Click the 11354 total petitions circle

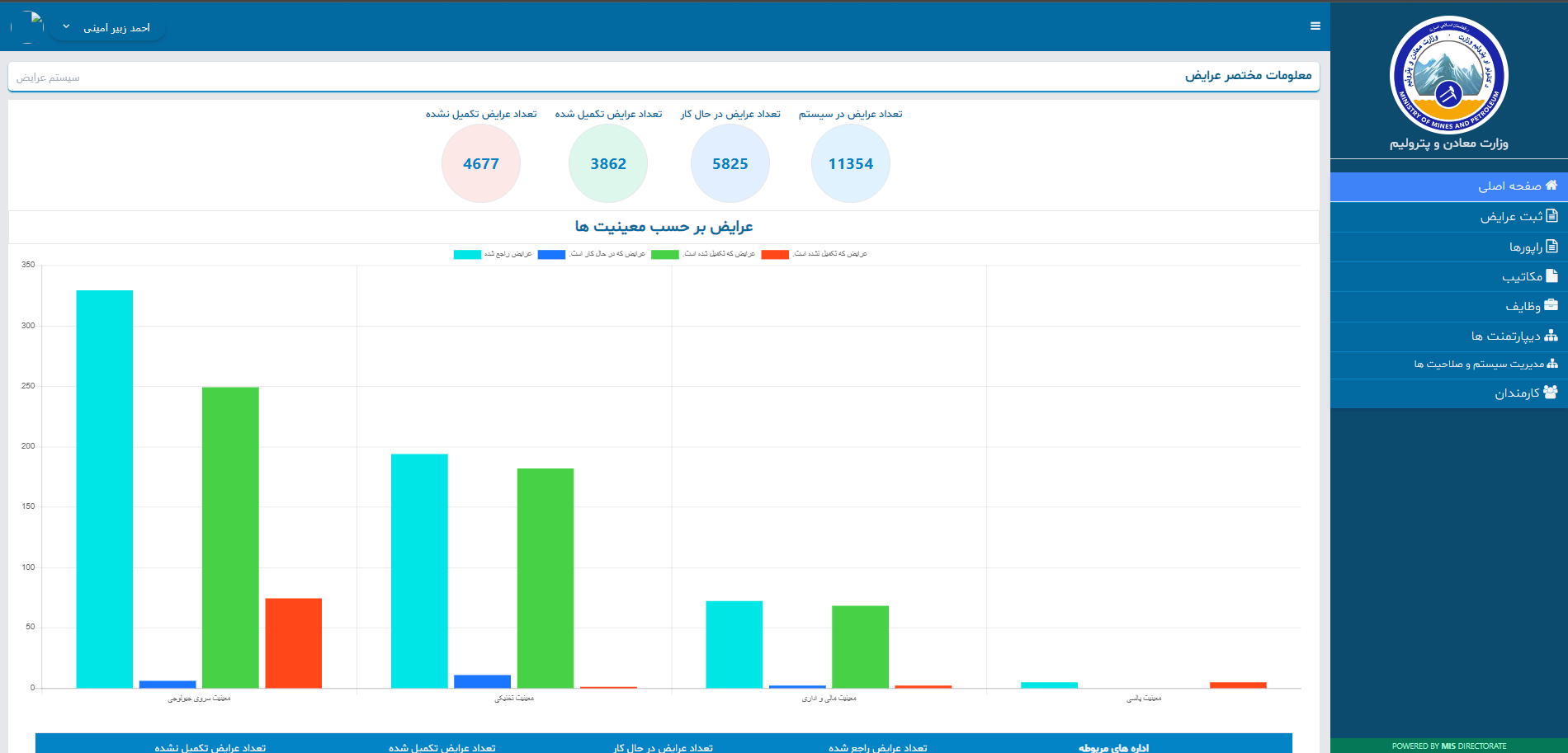coord(850,164)
